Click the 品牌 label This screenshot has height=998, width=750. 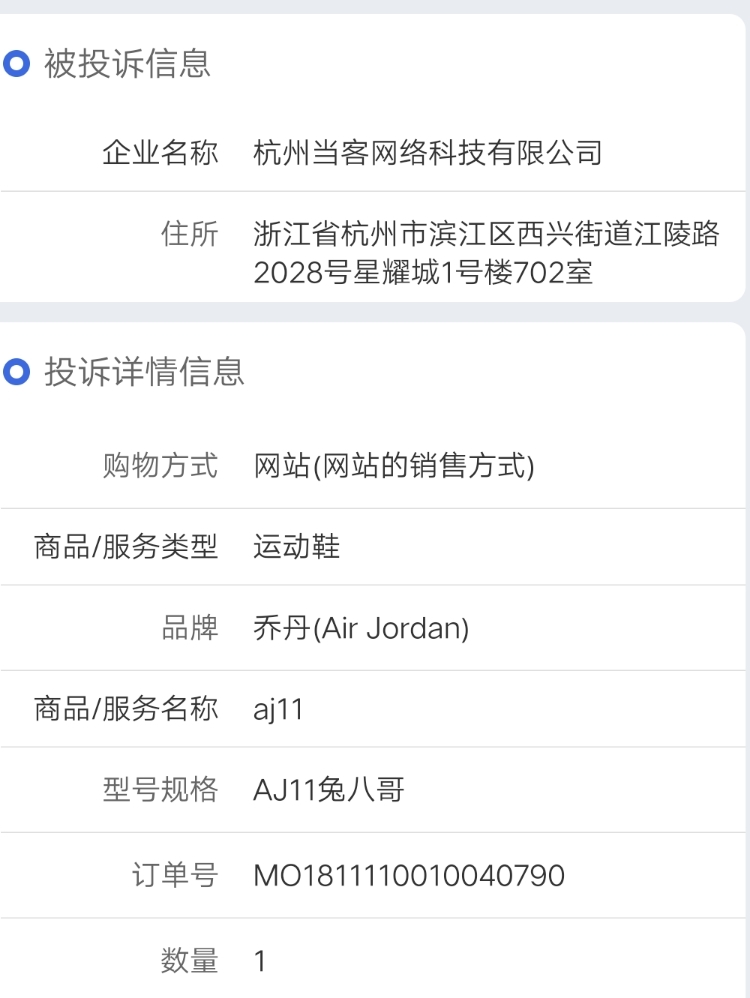[190, 628]
